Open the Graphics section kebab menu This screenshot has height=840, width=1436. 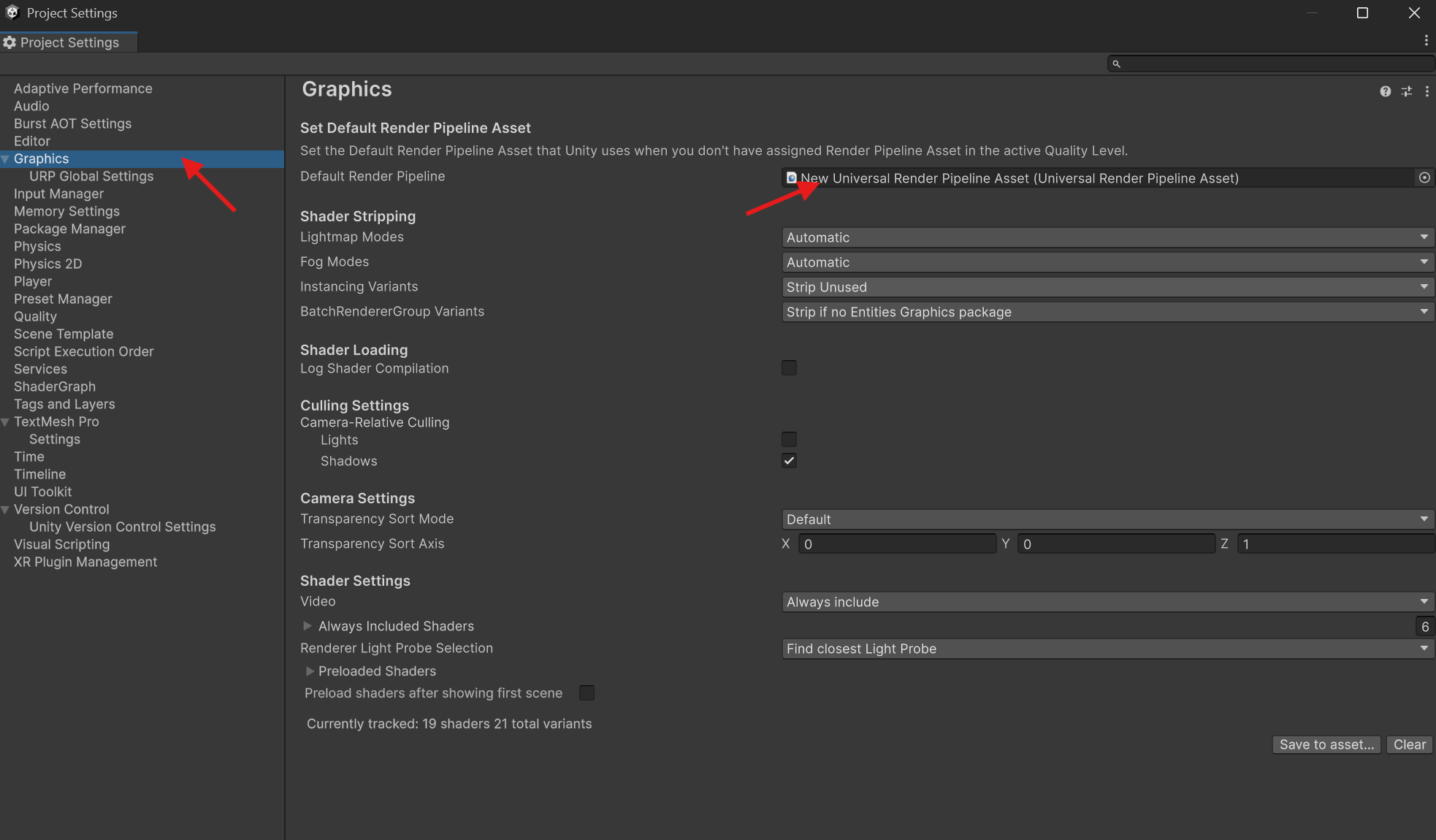point(1427,91)
